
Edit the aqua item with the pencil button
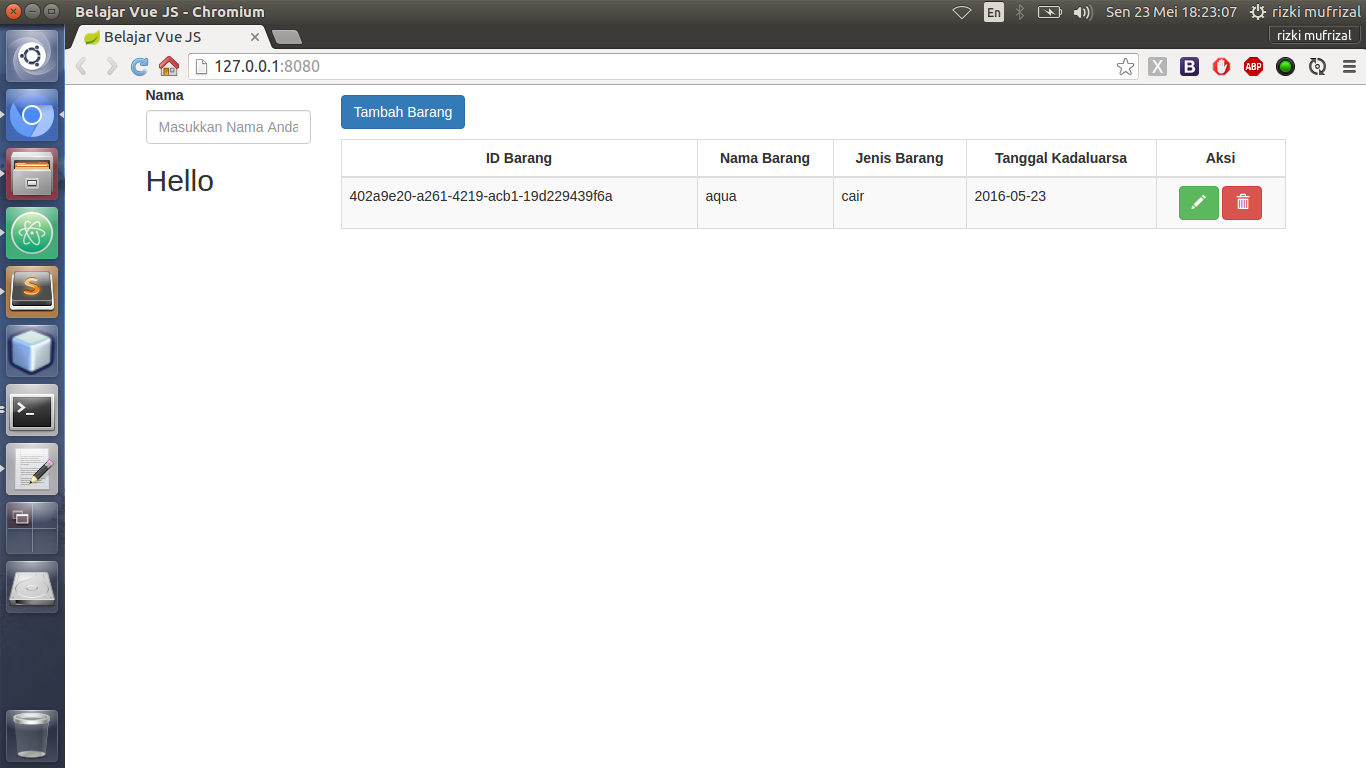coord(1199,202)
